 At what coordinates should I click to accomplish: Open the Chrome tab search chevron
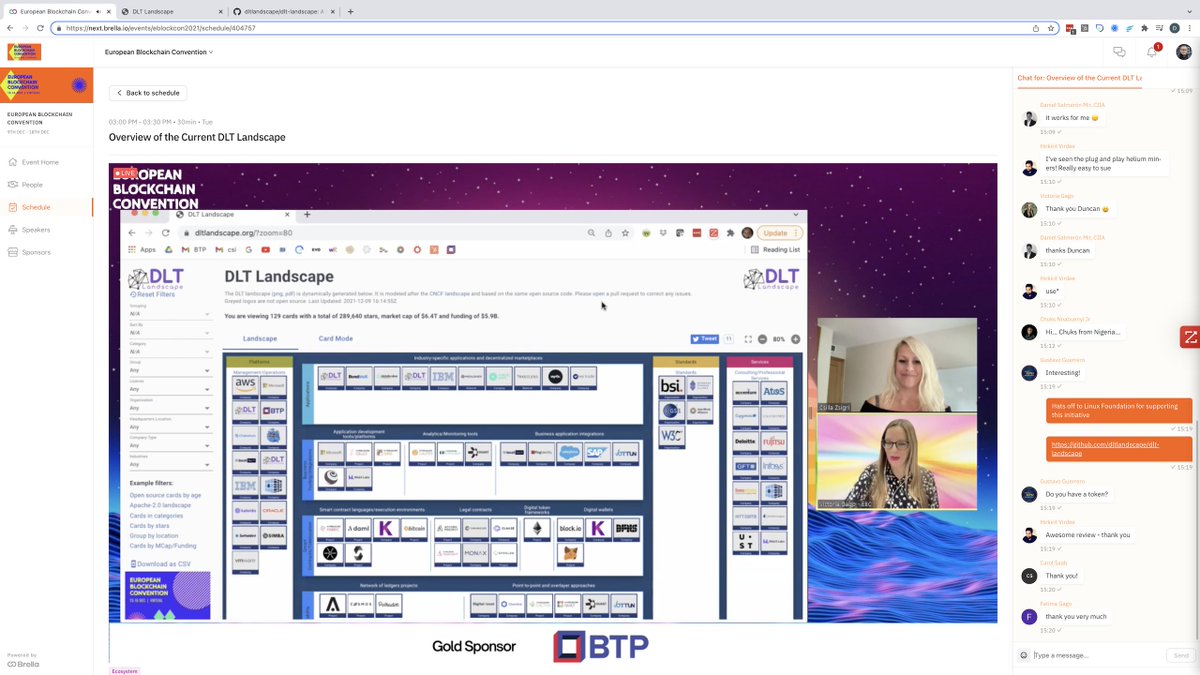click(1188, 11)
